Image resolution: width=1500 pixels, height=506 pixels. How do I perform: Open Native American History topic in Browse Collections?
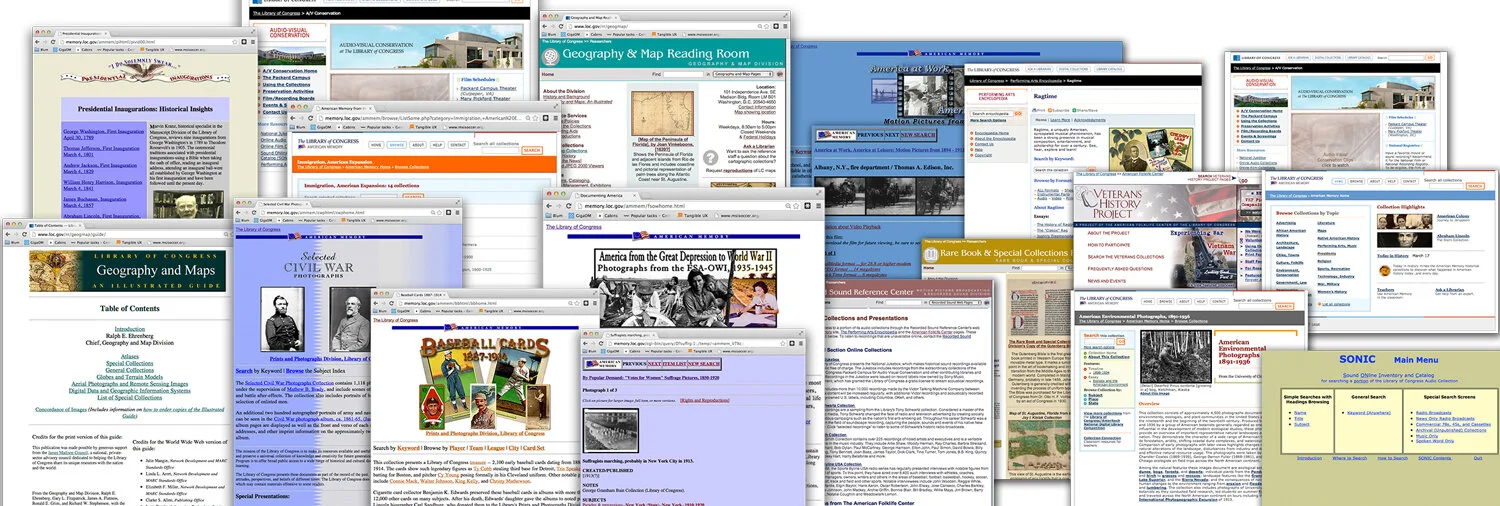tap(1337, 238)
